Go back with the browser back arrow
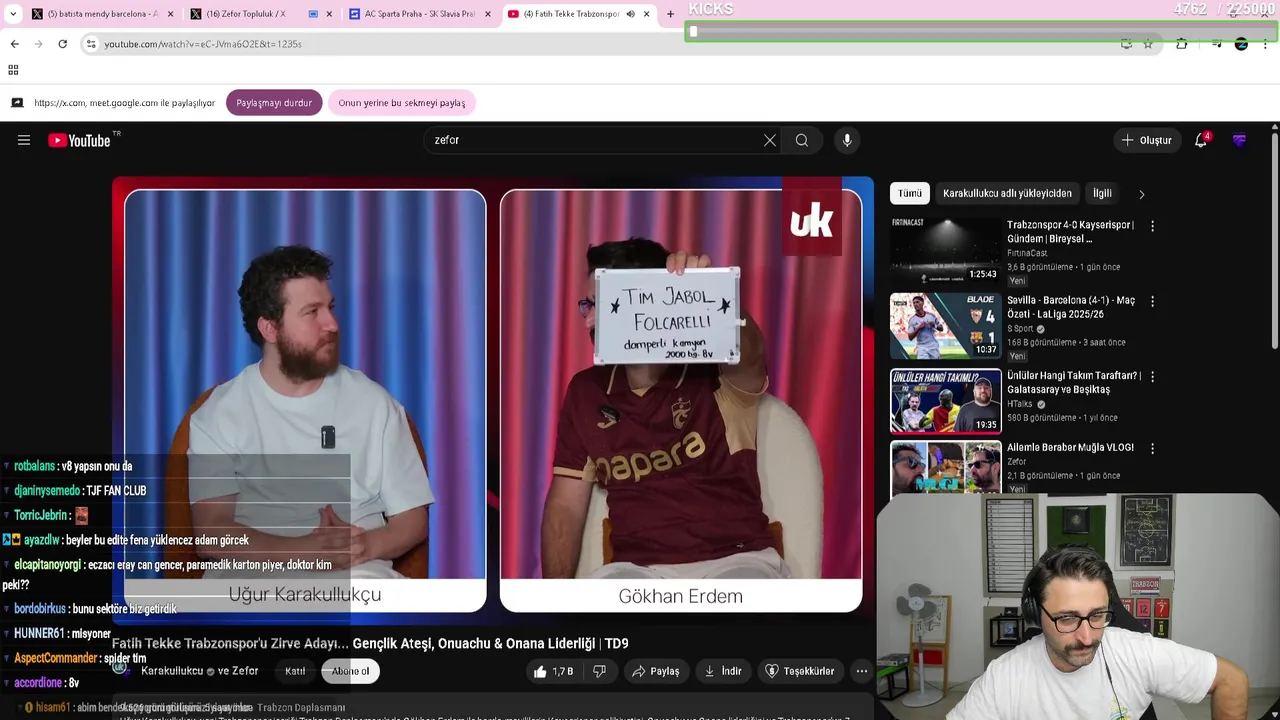 click(x=15, y=44)
